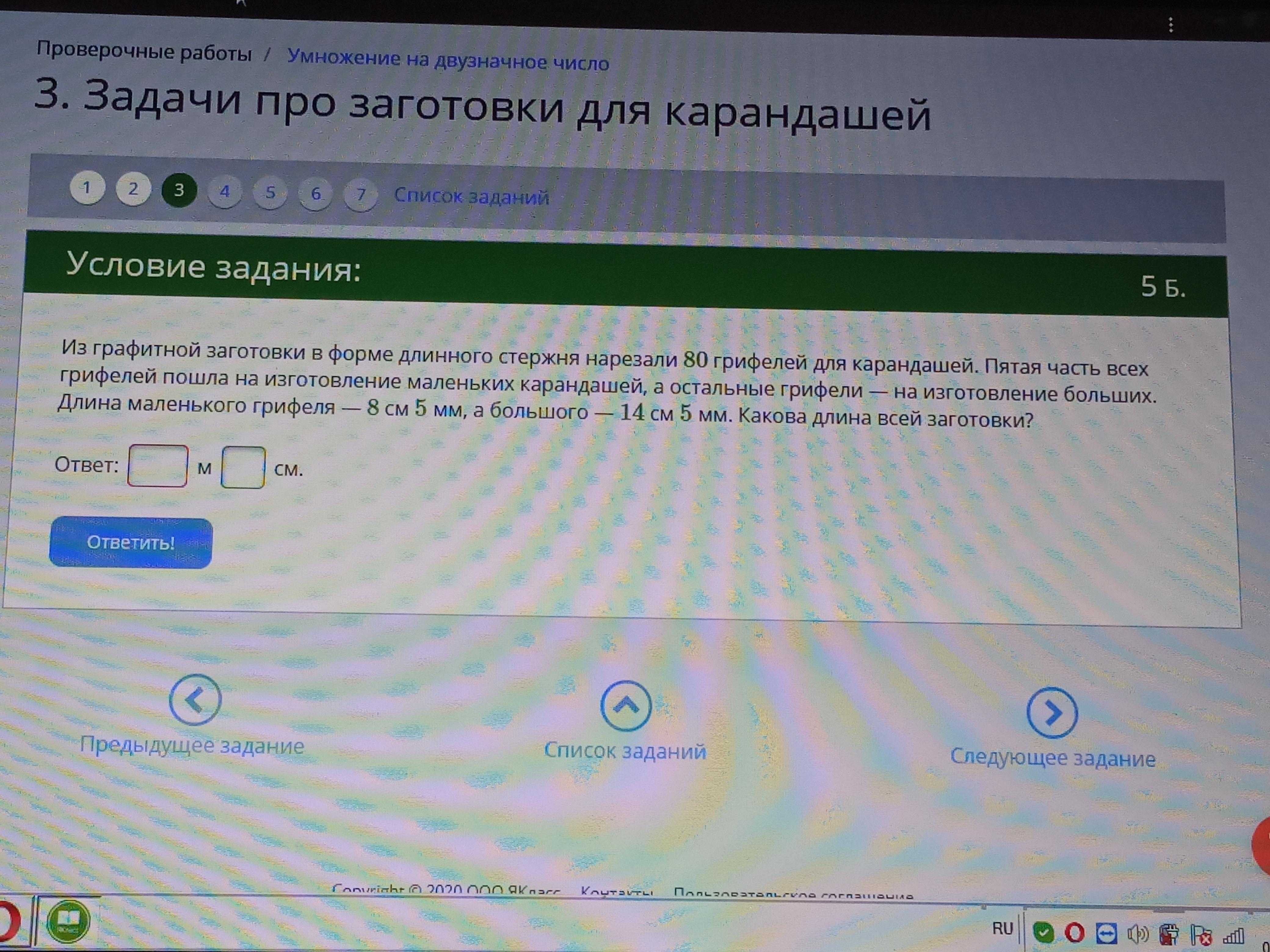Switch to task number 7
The width and height of the screenshot is (1270, 952).
coord(361,195)
